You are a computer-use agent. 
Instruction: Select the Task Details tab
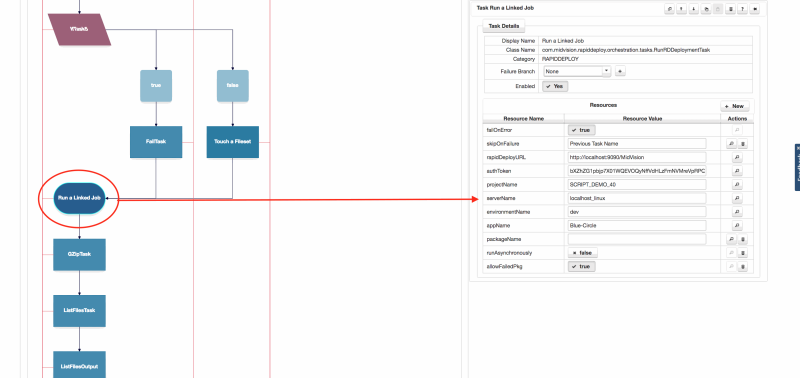(504, 26)
